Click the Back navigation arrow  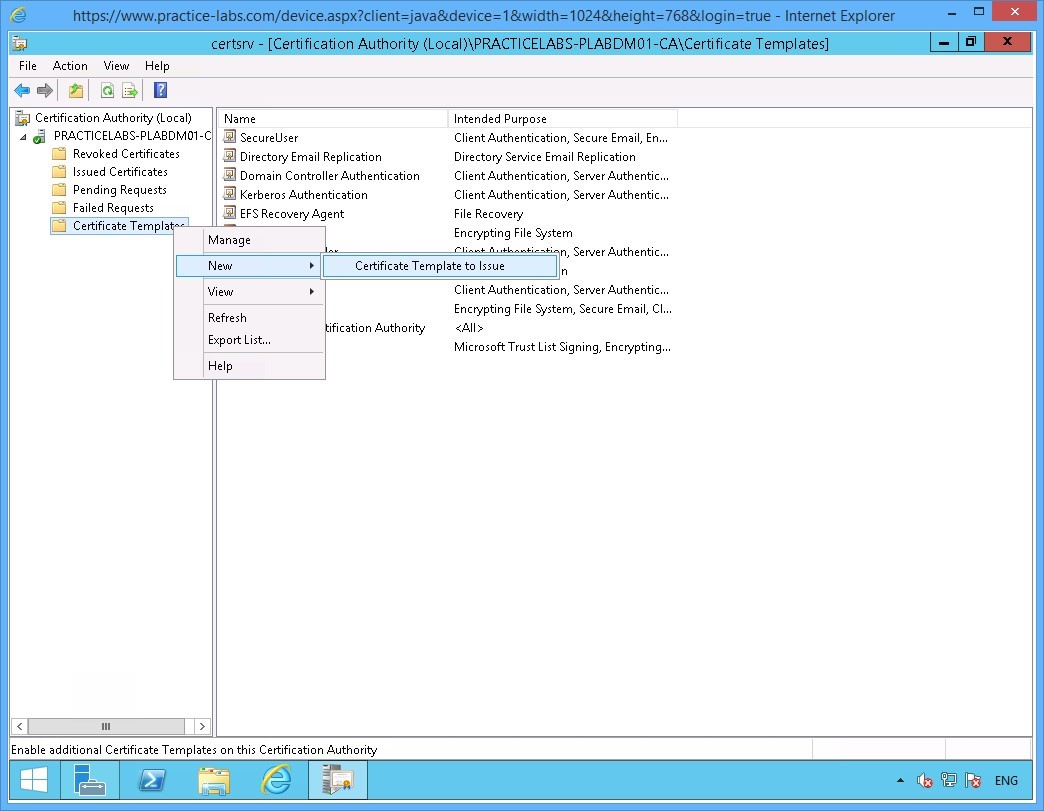(x=22, y=90)
